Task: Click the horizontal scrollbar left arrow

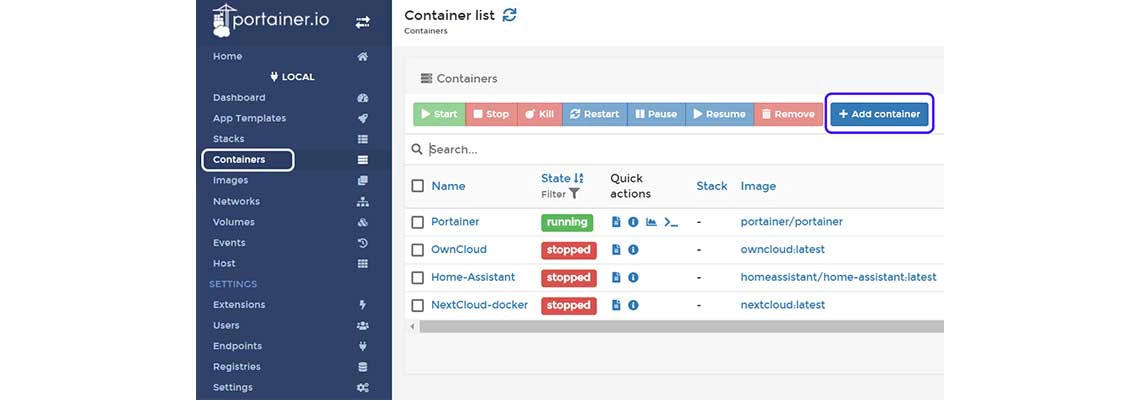Action: tap(412, 327)
